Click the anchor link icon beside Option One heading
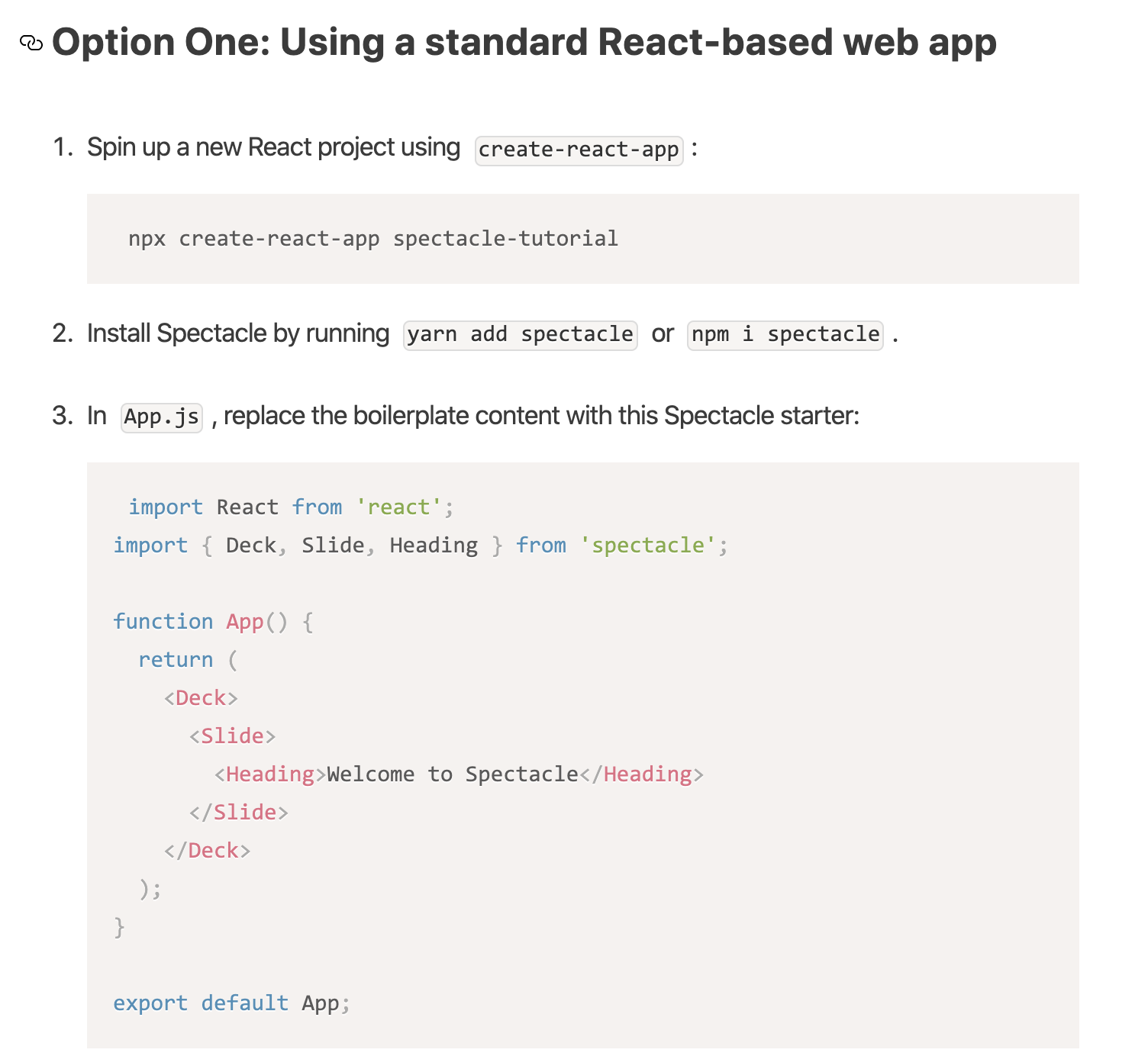The image size is (1148, 1056). (x=31, y=43)
